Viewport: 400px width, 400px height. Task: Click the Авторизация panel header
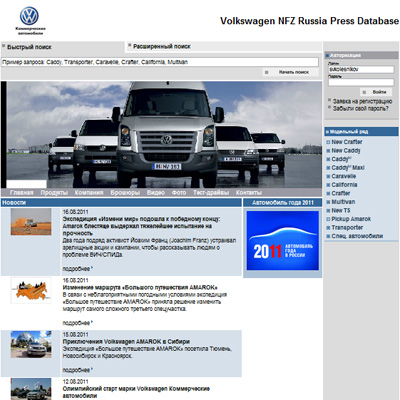[x=361, y=55]
